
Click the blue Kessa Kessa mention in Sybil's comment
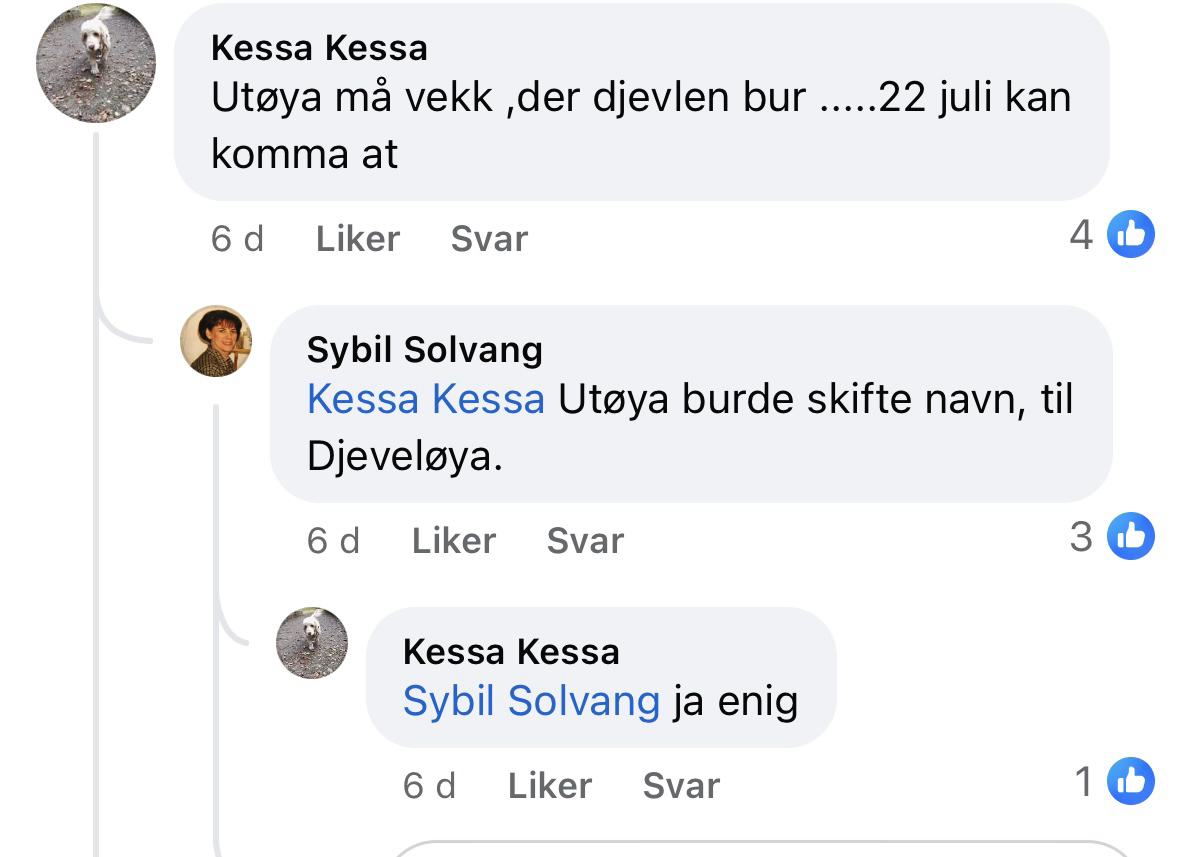click(425, 399)
